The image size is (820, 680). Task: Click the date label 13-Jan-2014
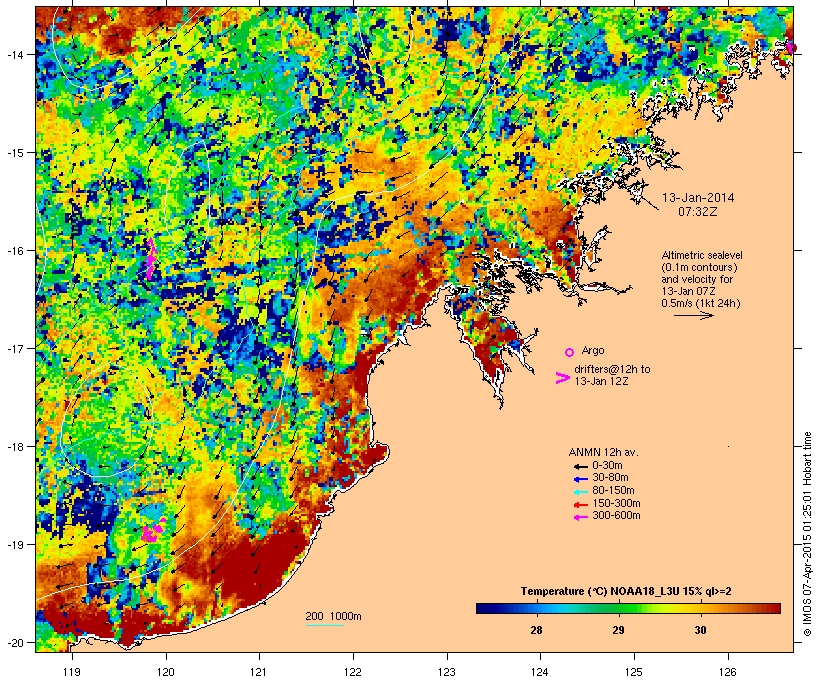coord(698,198)
